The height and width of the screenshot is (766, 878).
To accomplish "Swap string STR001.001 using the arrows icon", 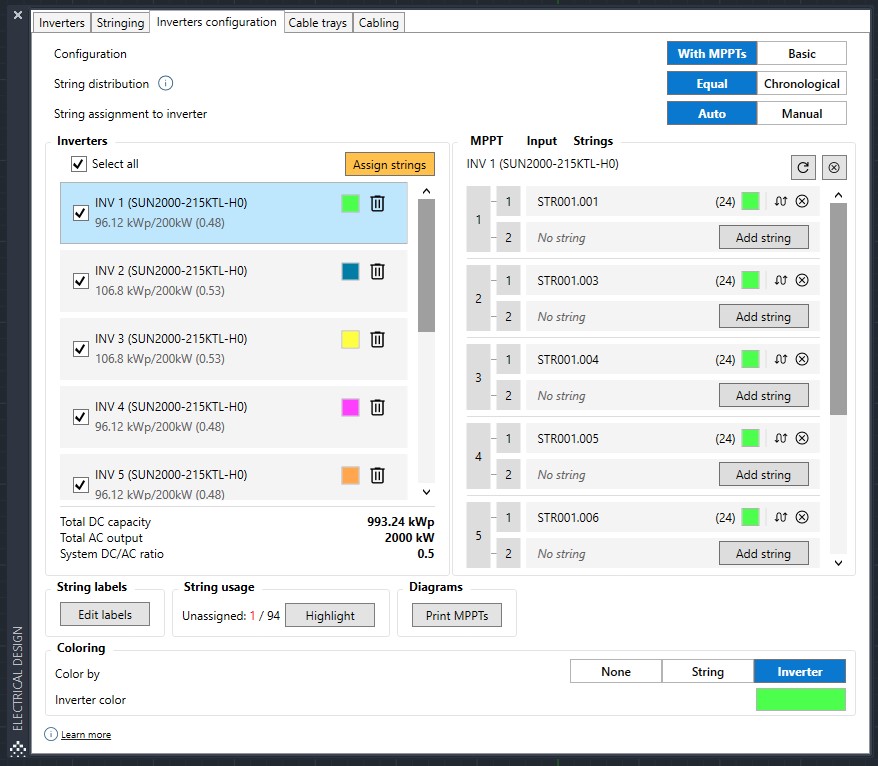I will (781, 201).
